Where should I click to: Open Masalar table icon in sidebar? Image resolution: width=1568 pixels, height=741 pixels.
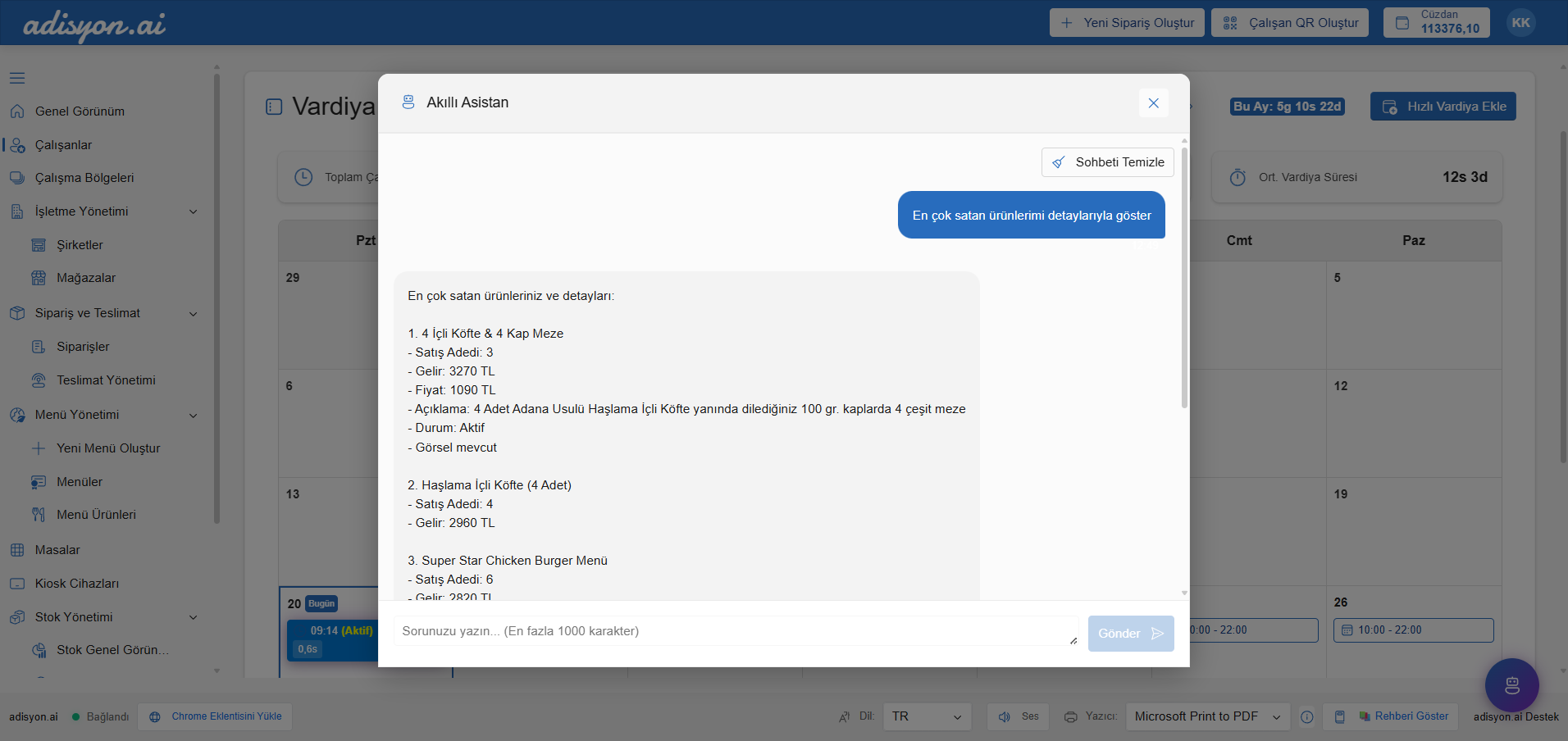click(17, 550)
